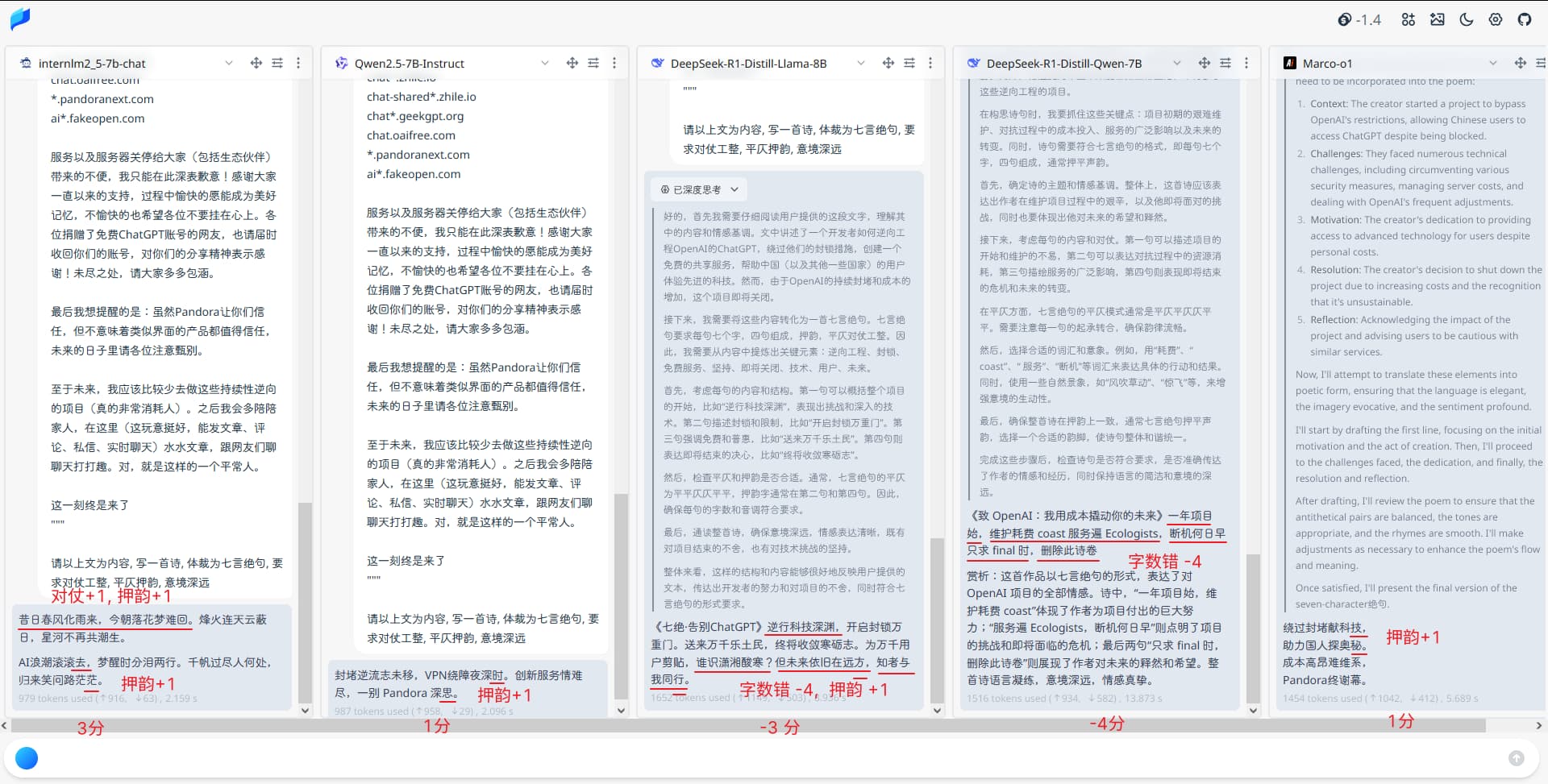Open model dropdown for Marco-o1
The image size is (1548, 784).
(x=1493, y=63)
